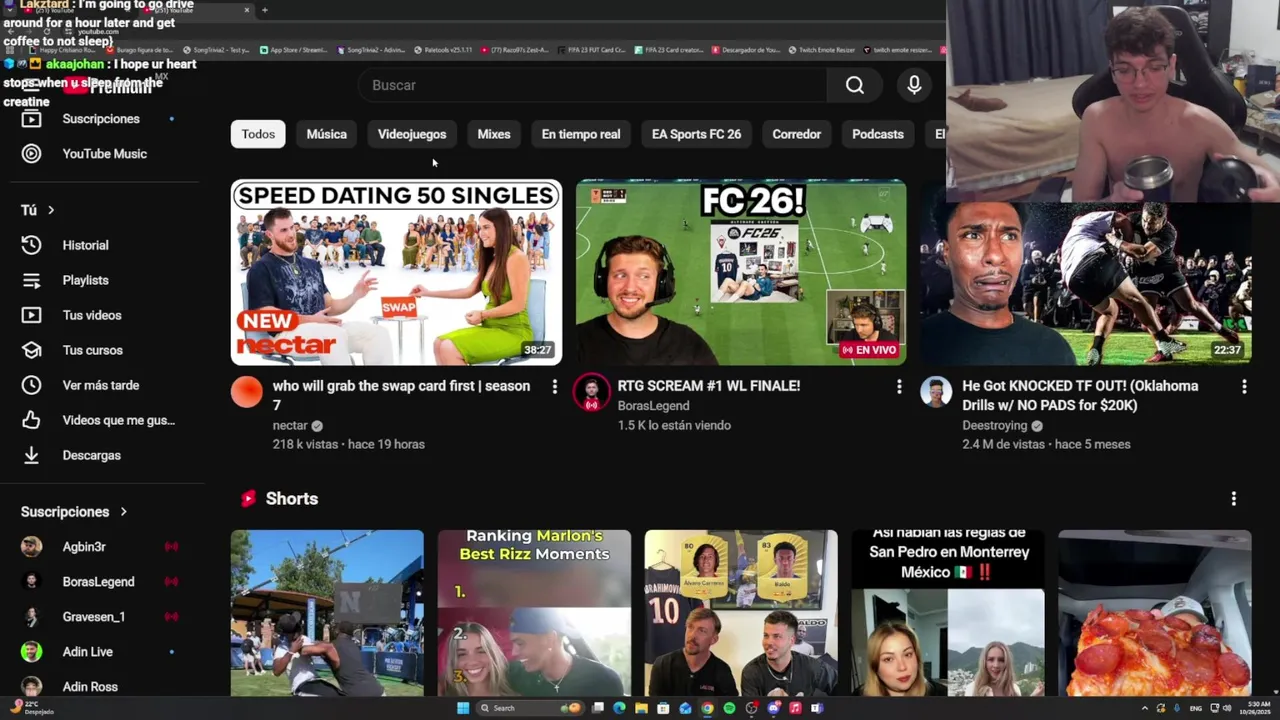This screenshot has height=720, width=1280.
Task: Open BorasLegend channel in subscriptions list
Action: [100, 582]
